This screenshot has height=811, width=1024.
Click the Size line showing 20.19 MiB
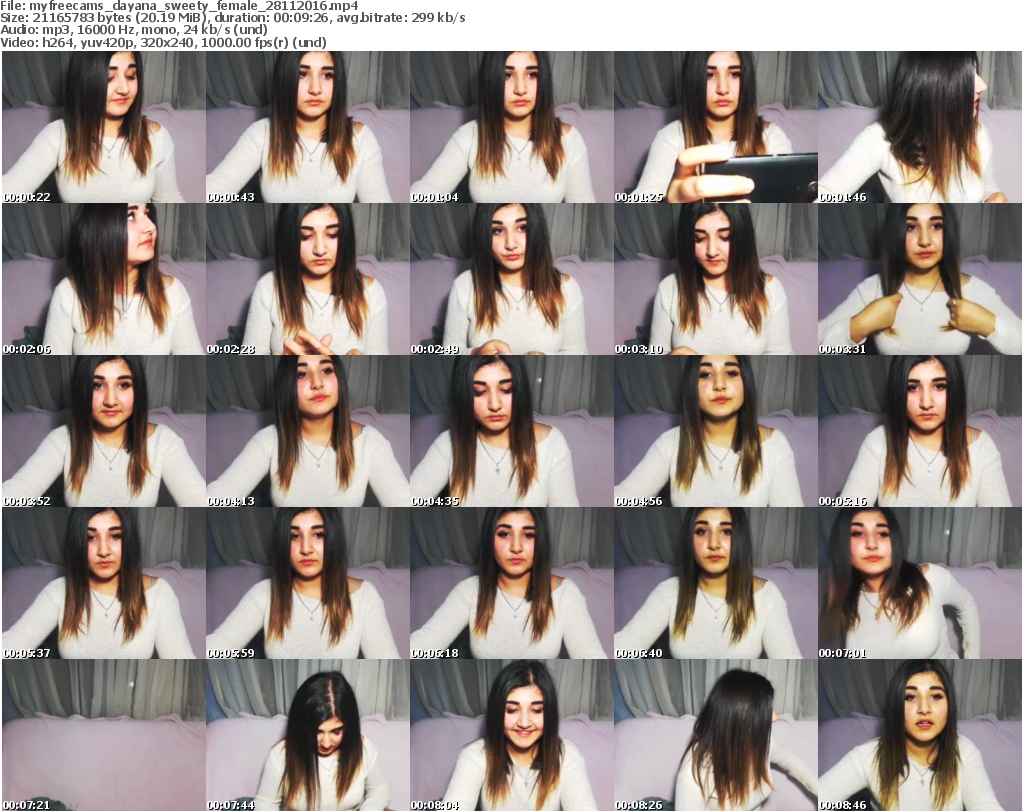click(x=232, y=18)
